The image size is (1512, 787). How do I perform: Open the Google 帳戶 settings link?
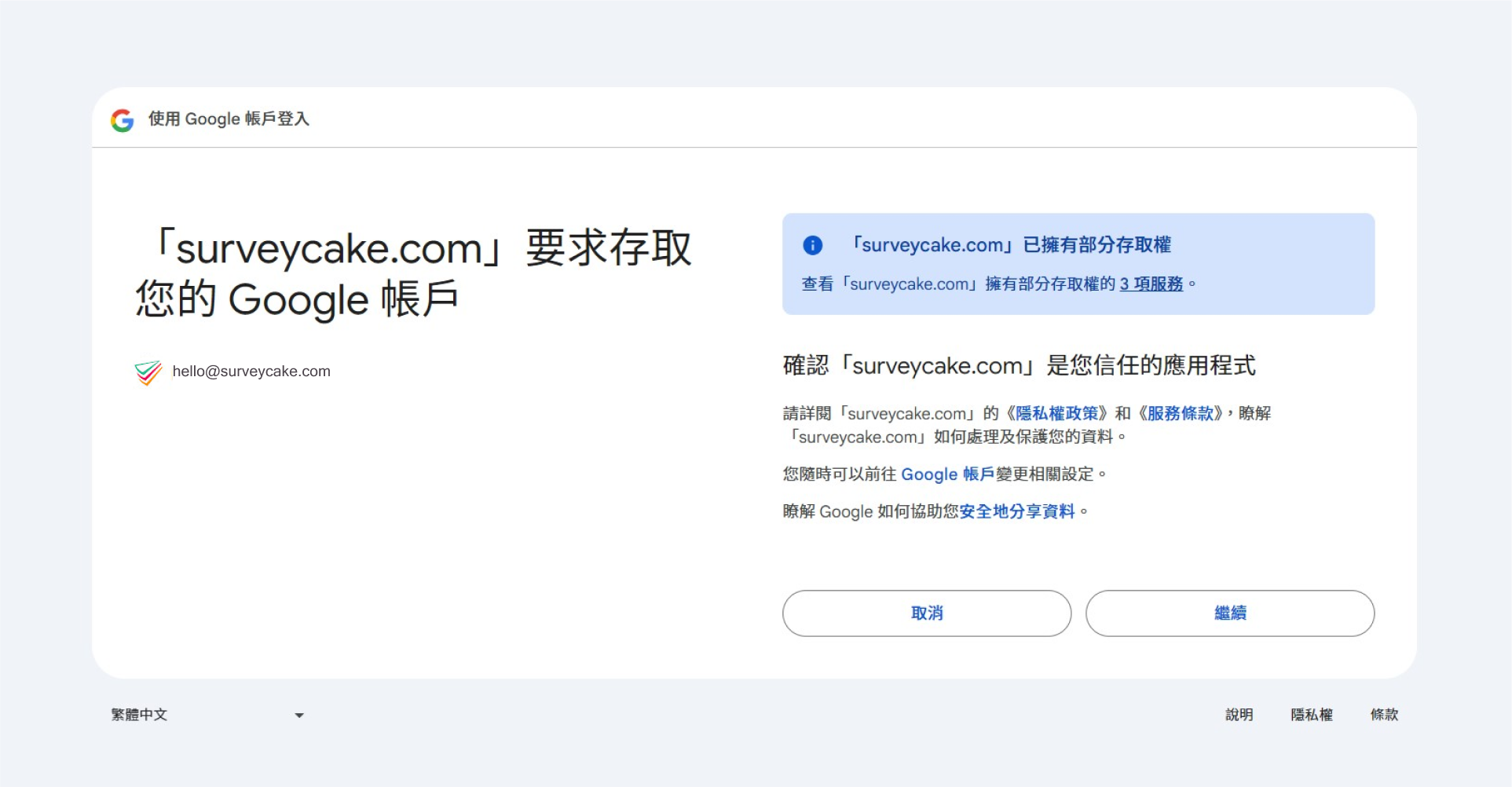[x=947, y=474]
